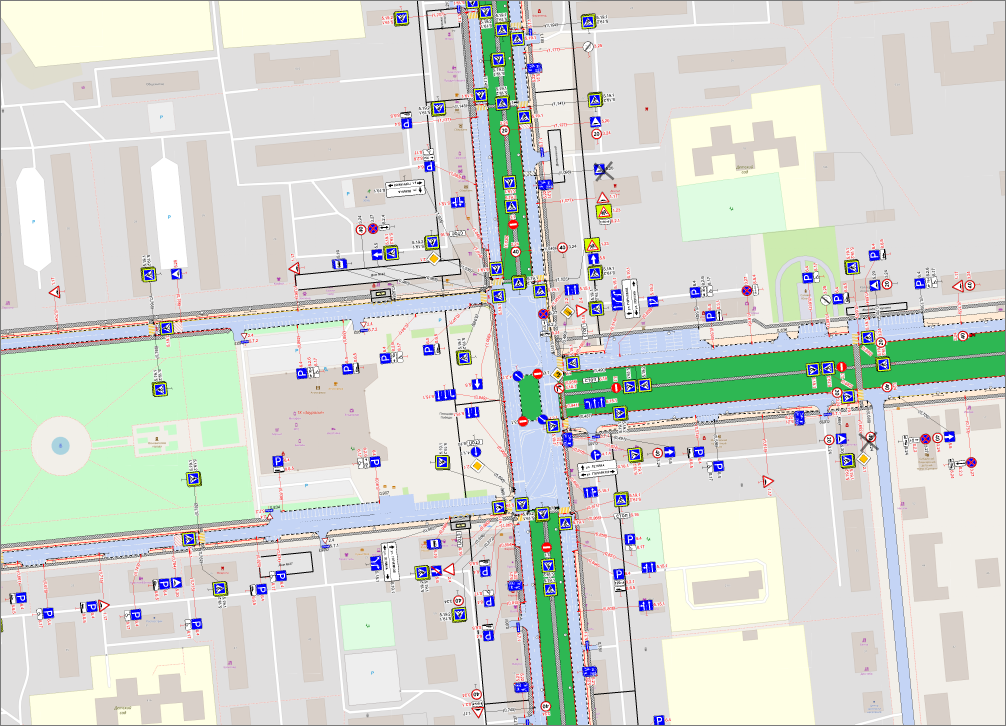Click the yellow diamond sign beside the eastern side street
Screen dimensions: 1006x726
tap(864, 459)
